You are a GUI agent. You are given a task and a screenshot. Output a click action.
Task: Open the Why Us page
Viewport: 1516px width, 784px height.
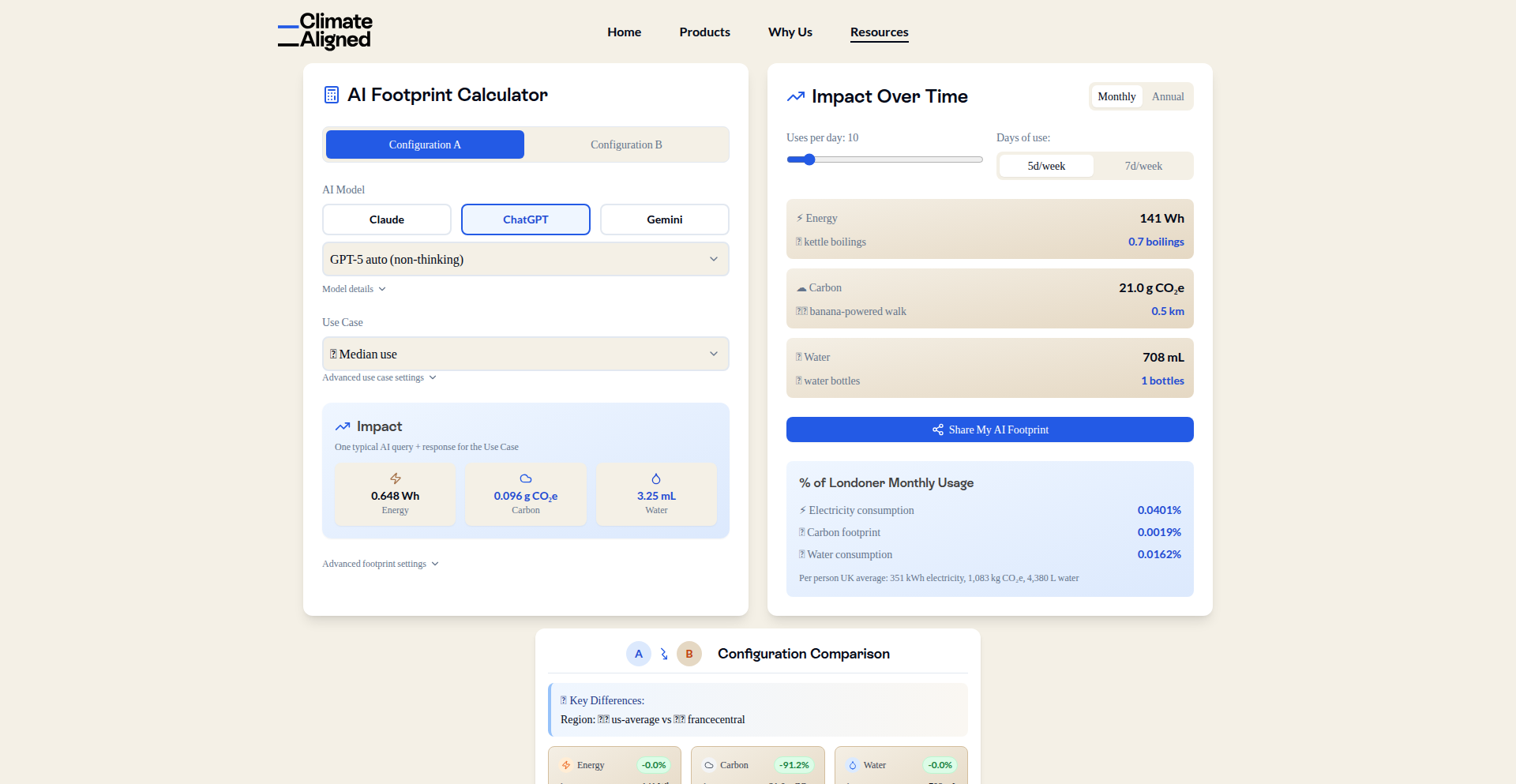click(x=790, y=32)
